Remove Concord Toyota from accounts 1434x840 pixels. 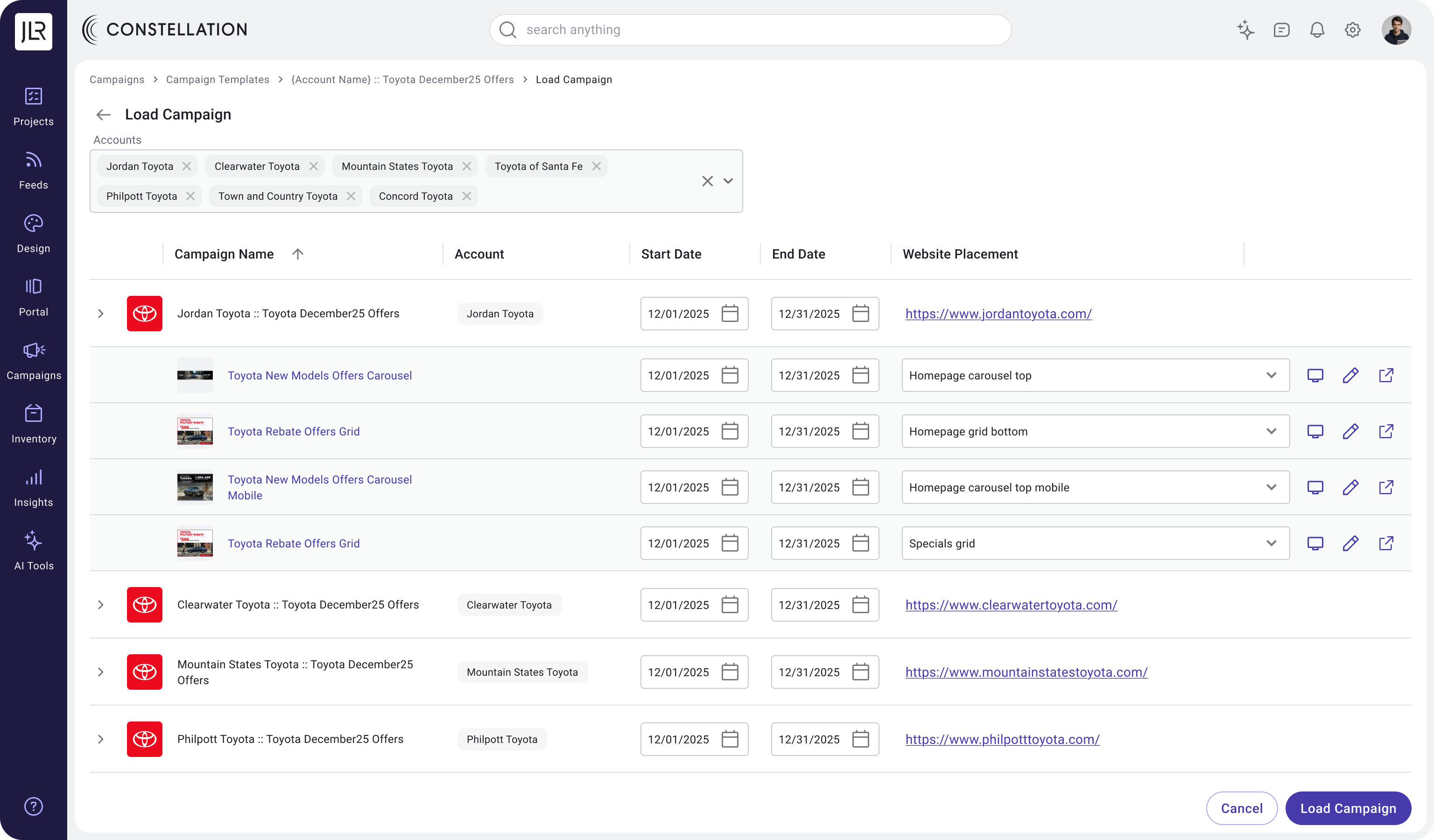467,196
